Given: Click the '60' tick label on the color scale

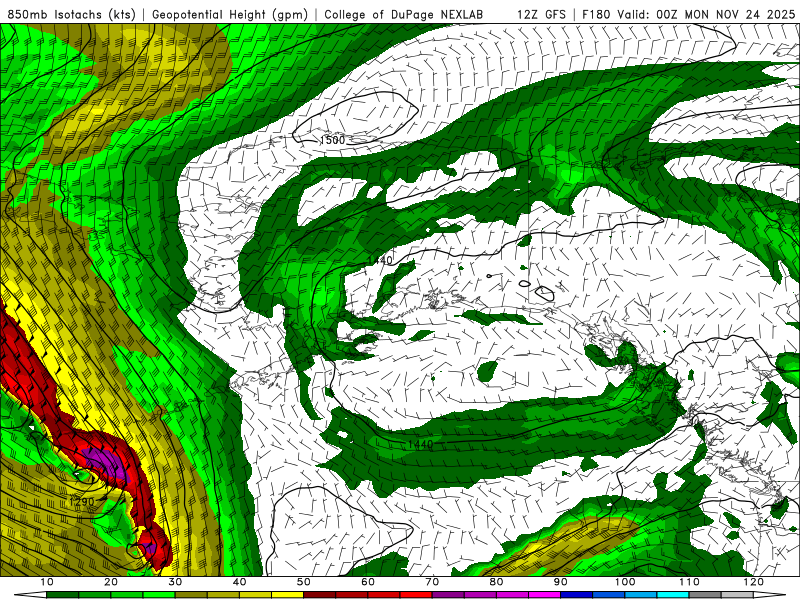Looking at the screenshot, I should (368, 582).
